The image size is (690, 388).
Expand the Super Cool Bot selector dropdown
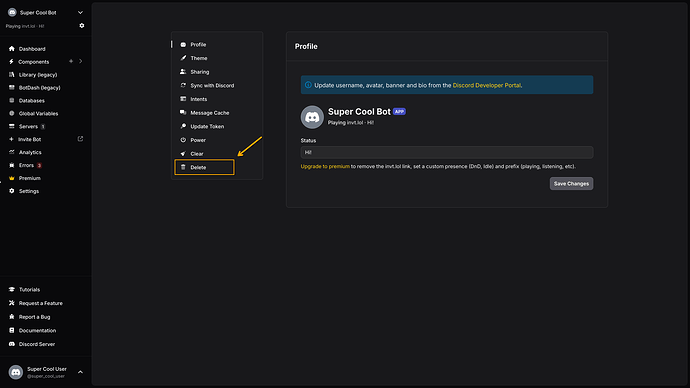point(80,13)
